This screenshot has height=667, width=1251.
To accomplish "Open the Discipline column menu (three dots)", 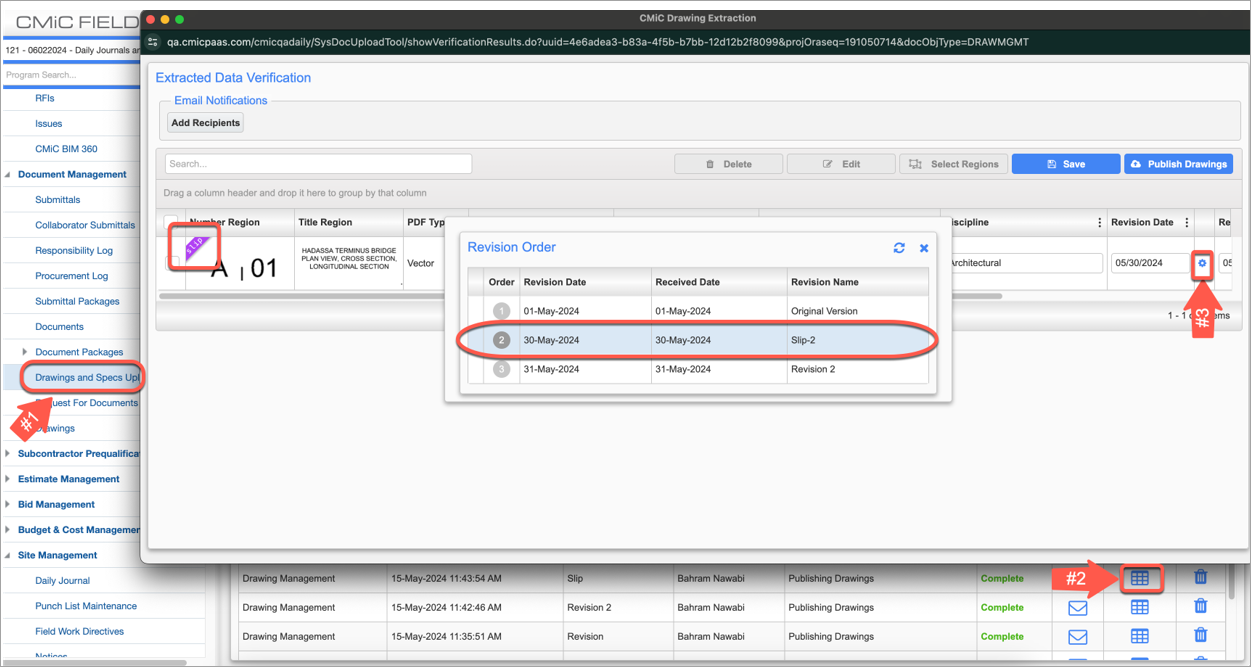I will [x=1100, y=223].
